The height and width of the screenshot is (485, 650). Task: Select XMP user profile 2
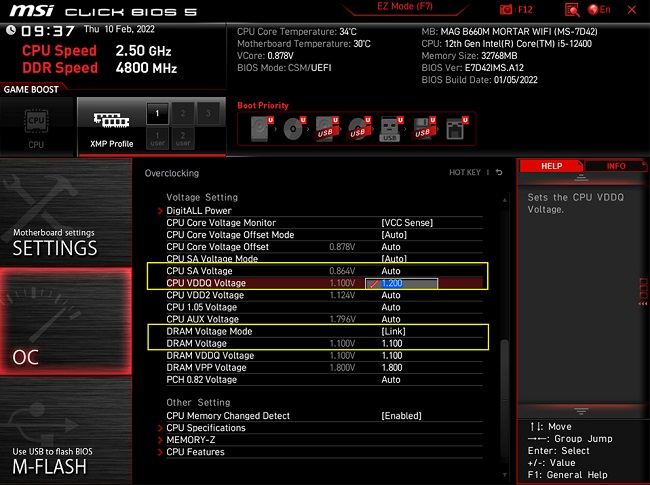pos(183,138)
